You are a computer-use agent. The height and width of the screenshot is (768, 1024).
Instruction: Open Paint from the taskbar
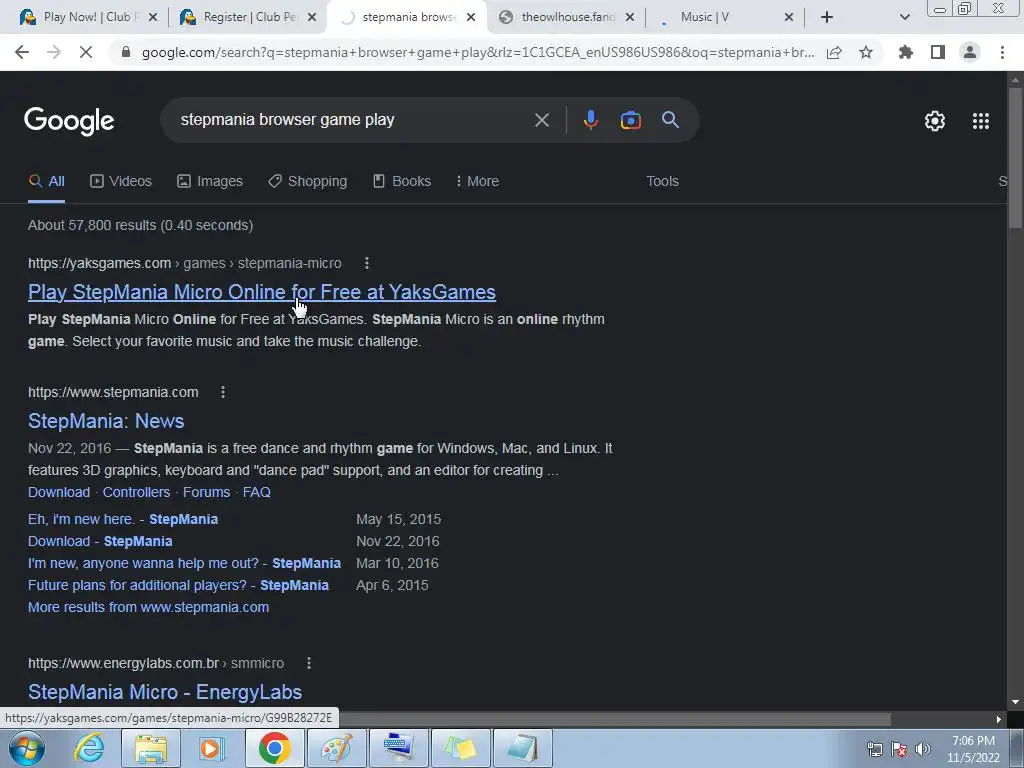pos(337,748)
